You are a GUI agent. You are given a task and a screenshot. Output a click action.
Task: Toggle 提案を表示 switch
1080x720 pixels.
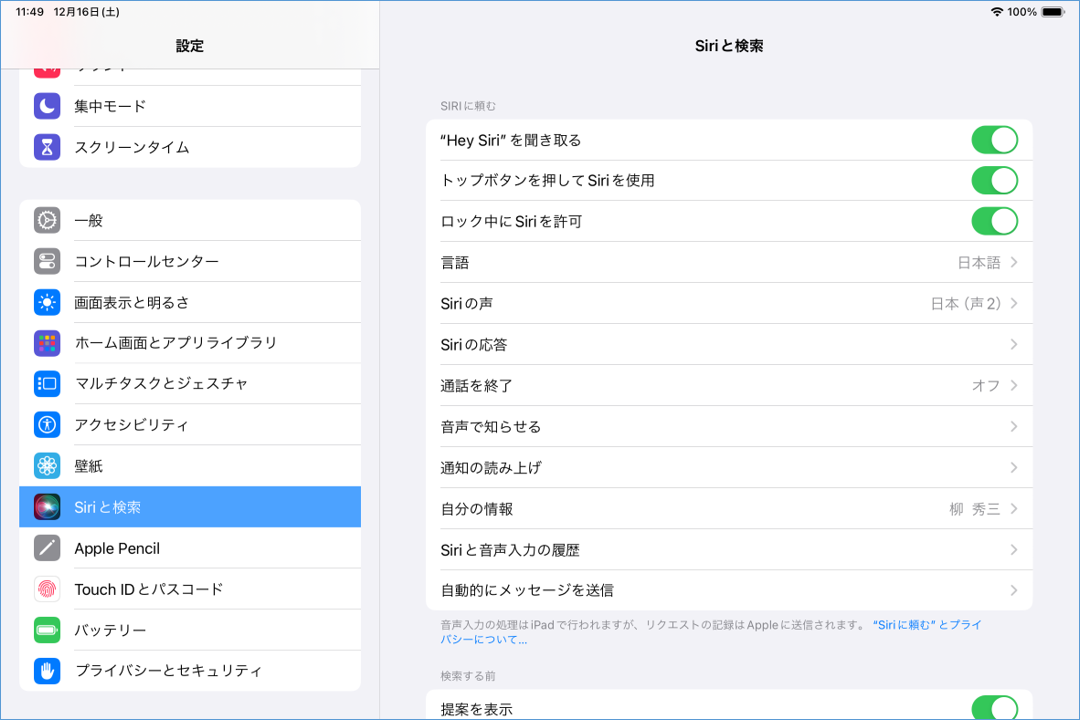coord(995,708)
